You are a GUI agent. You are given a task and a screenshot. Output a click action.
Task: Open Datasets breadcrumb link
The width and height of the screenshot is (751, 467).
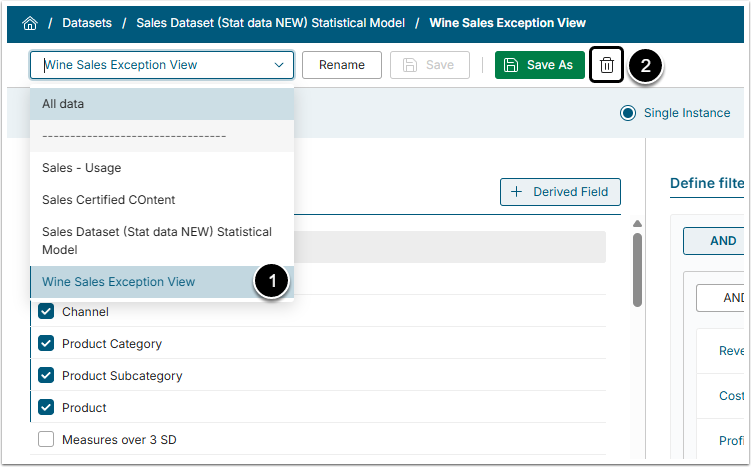[x=87, y=22]
